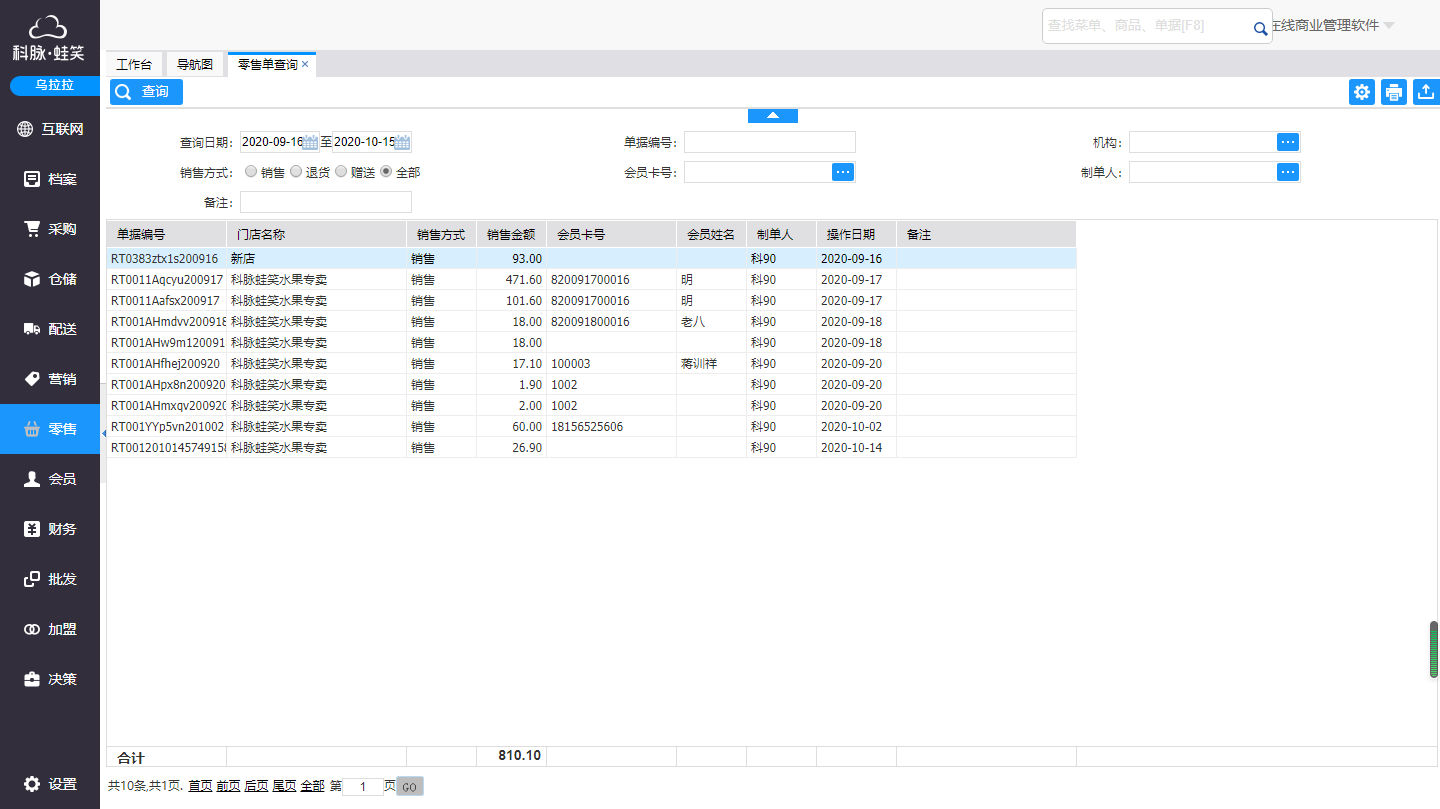Open the 会员 sidebar module
Screen dimensions: 1440x809
click(50, 479)
